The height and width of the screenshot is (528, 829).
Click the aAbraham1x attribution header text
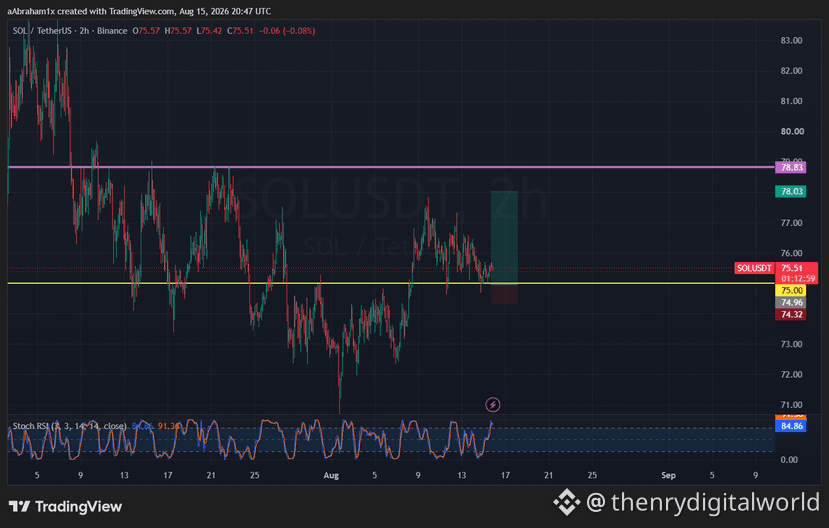tap(139, 11)
